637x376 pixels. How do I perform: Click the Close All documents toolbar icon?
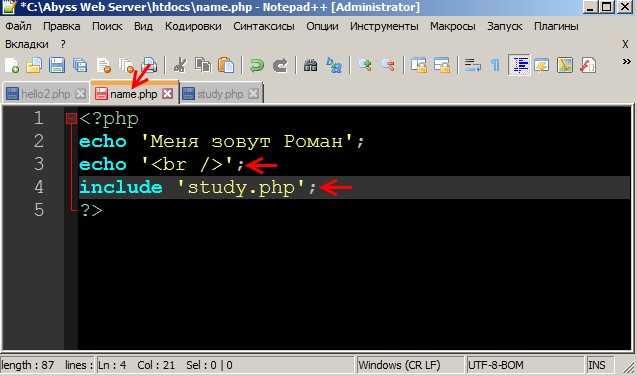pos(127,65)
